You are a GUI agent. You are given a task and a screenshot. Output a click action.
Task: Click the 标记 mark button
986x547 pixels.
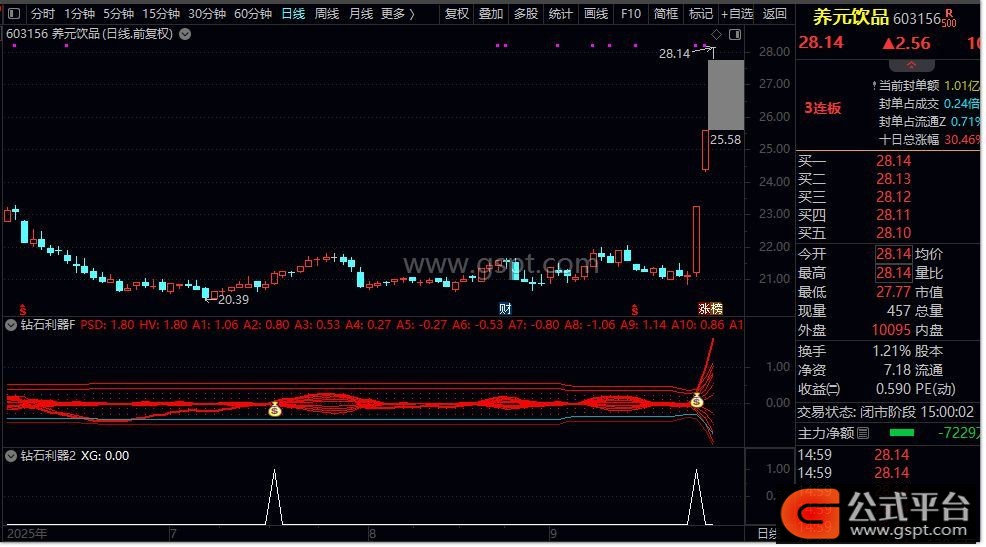(701, 13)
